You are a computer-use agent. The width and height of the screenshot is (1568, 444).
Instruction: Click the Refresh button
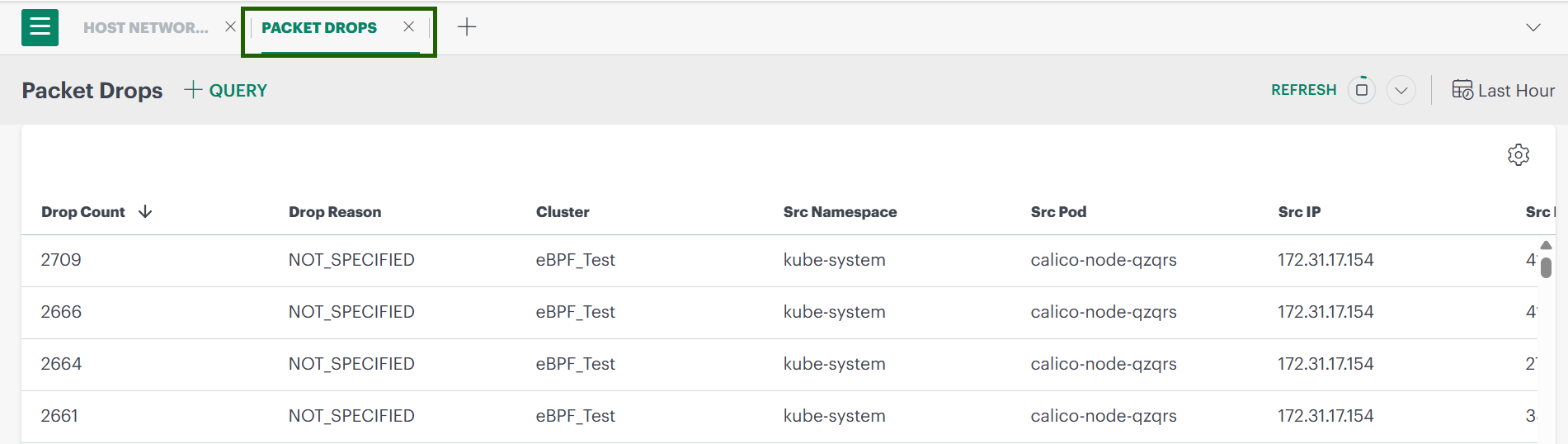click(x=1303, y=90)
